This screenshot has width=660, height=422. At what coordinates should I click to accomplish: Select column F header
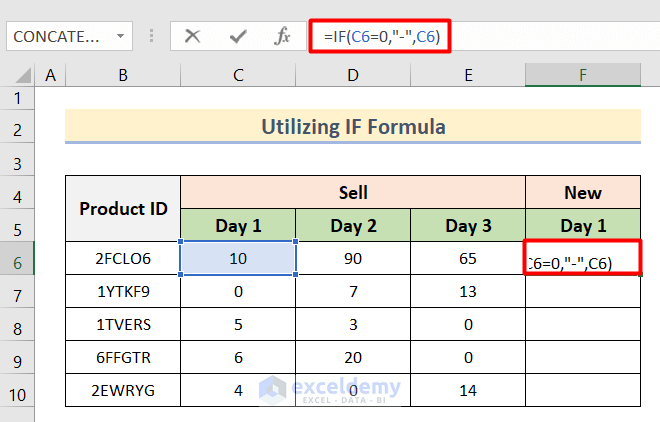coord(582,75)
